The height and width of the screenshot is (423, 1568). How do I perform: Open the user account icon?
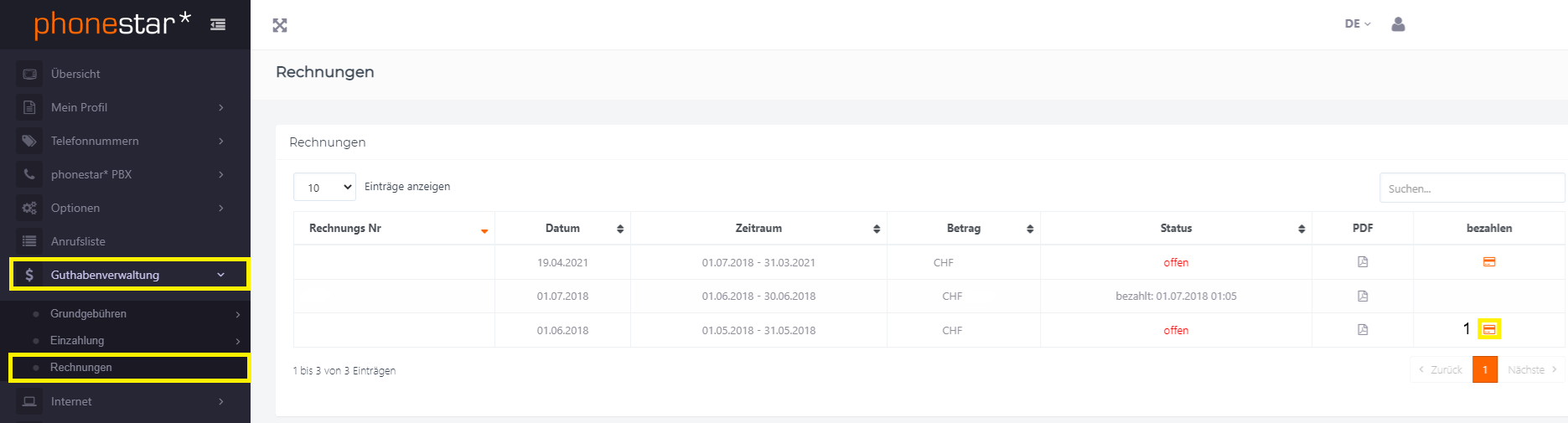tap(1398, 24)
